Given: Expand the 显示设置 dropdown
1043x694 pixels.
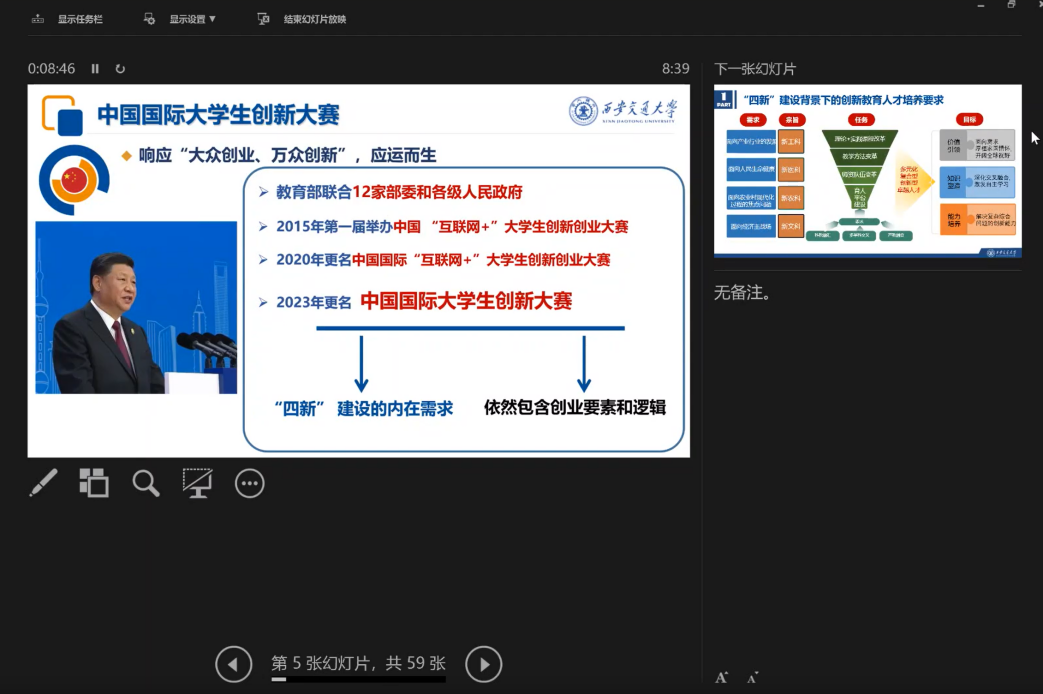Looking at the screenshot, I should click(181, 19).
